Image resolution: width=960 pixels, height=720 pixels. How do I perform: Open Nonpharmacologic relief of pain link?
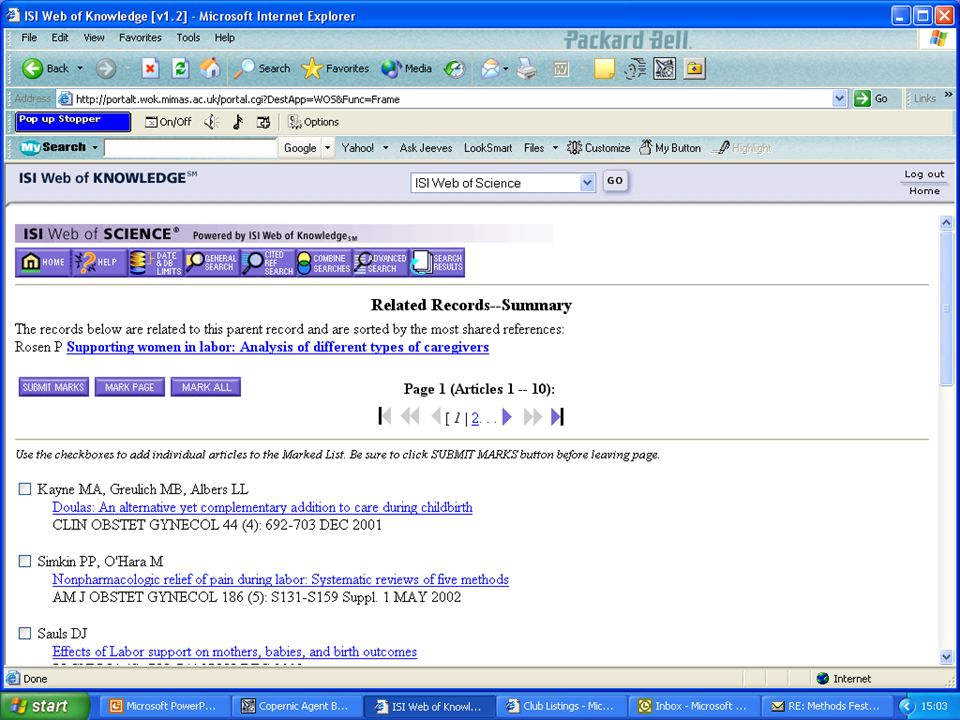pyautogui.click(x=280, y=579)
